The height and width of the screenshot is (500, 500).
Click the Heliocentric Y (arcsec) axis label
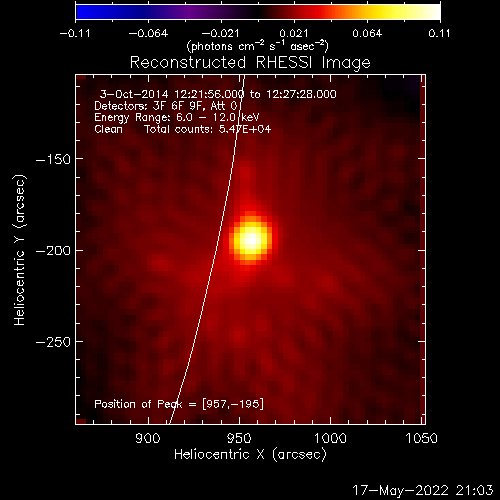20,250
